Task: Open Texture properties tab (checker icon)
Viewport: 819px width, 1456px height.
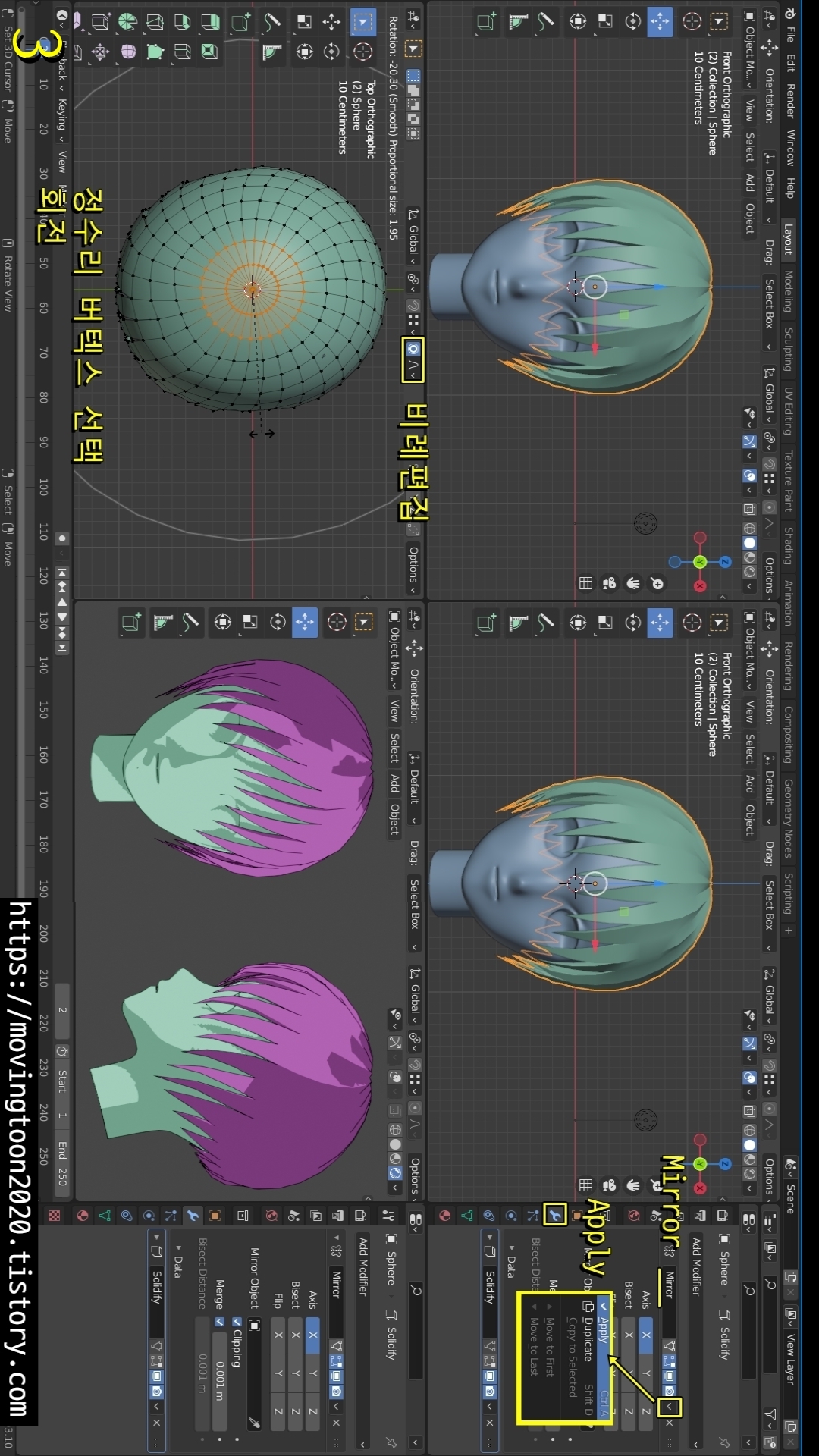Action: click(54, 1216)
